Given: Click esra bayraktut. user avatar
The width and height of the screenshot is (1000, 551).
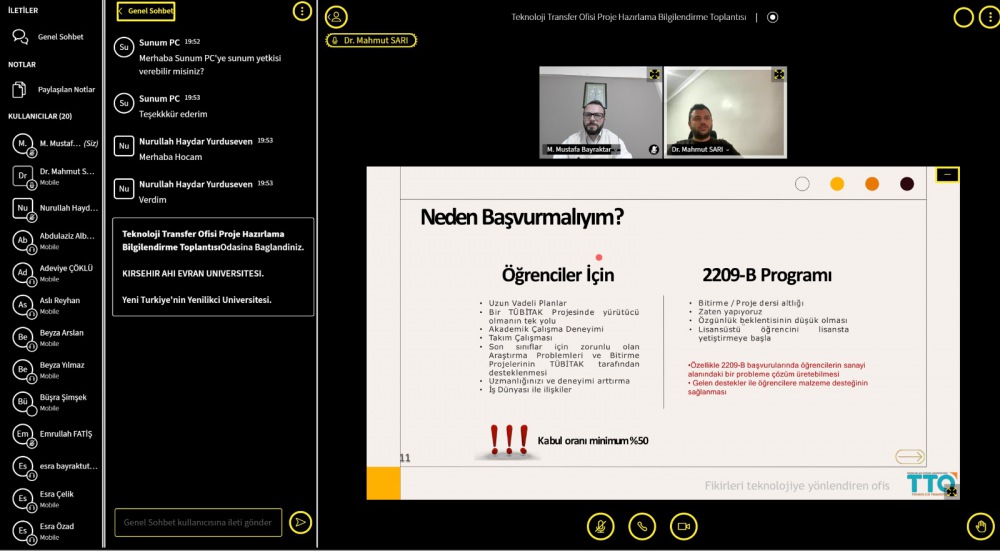Looking at the screenshot, I should [x=23, y=467].
